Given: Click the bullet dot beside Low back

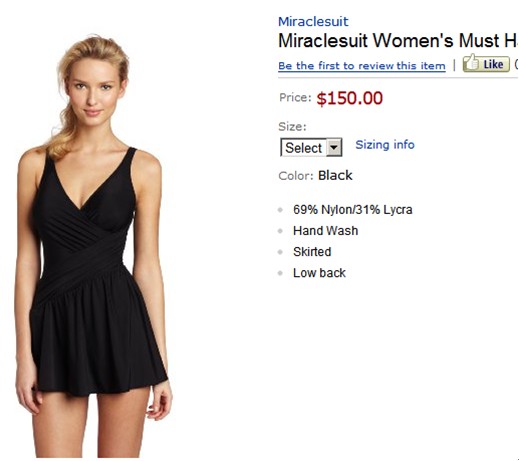Looking at the screenshot, I should coord(280,273).
